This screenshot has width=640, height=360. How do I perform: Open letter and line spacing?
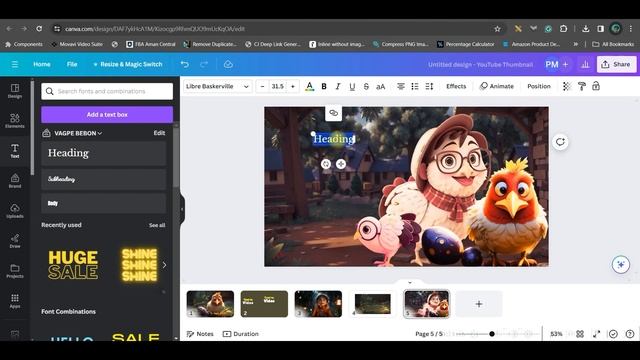[x=429, y=87]
